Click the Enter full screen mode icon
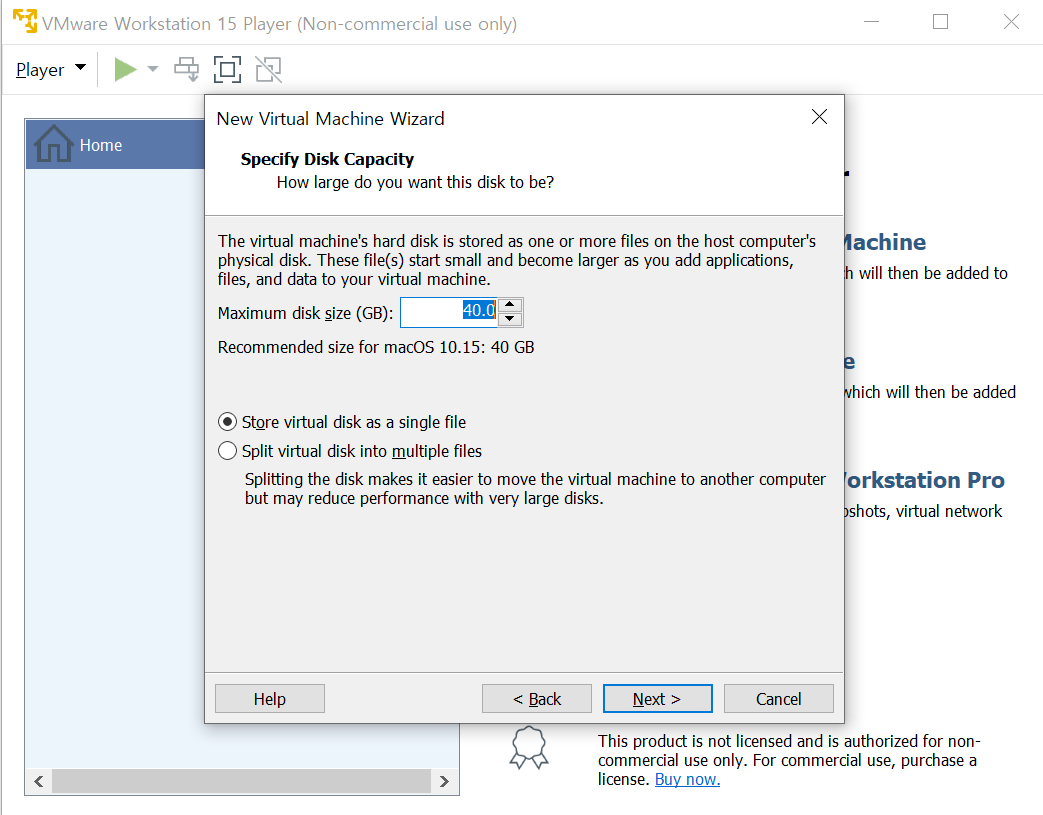 [228, 69]
